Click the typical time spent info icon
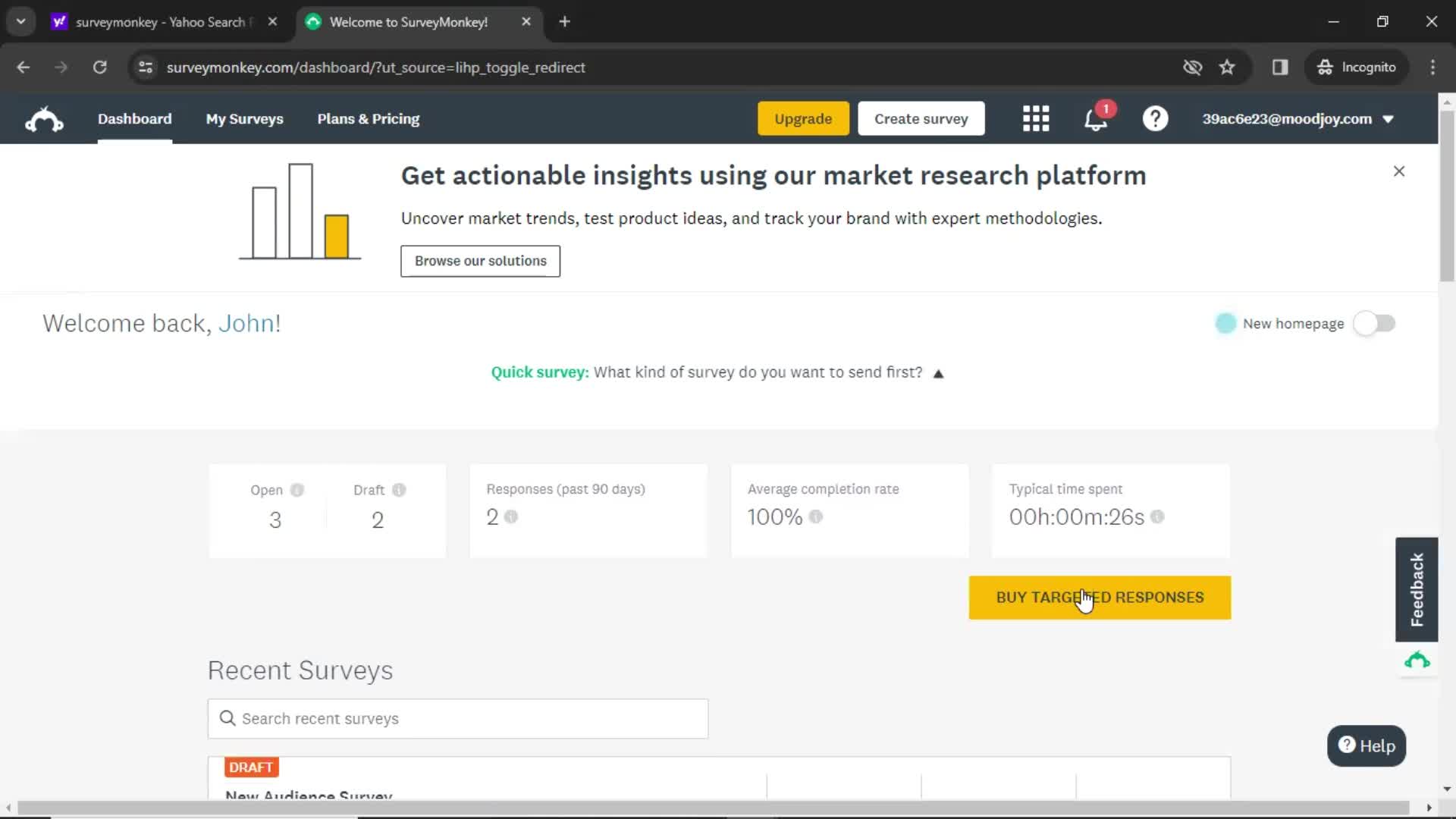Image resolution: width=1456 pixels, height=819 pixels. 1159,517
